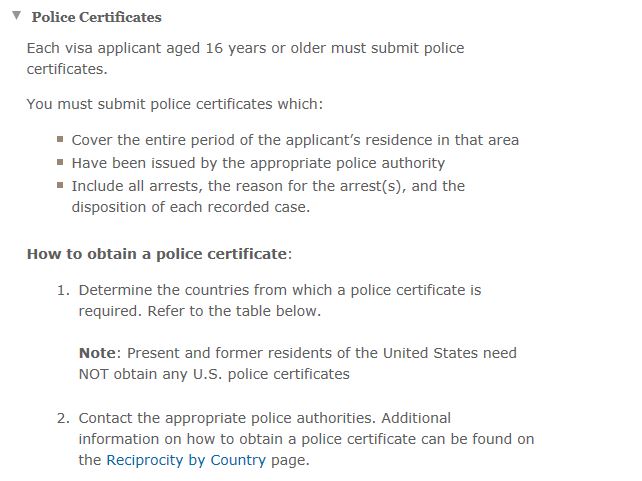Click the Police Certificates section heading

point(96,17)
